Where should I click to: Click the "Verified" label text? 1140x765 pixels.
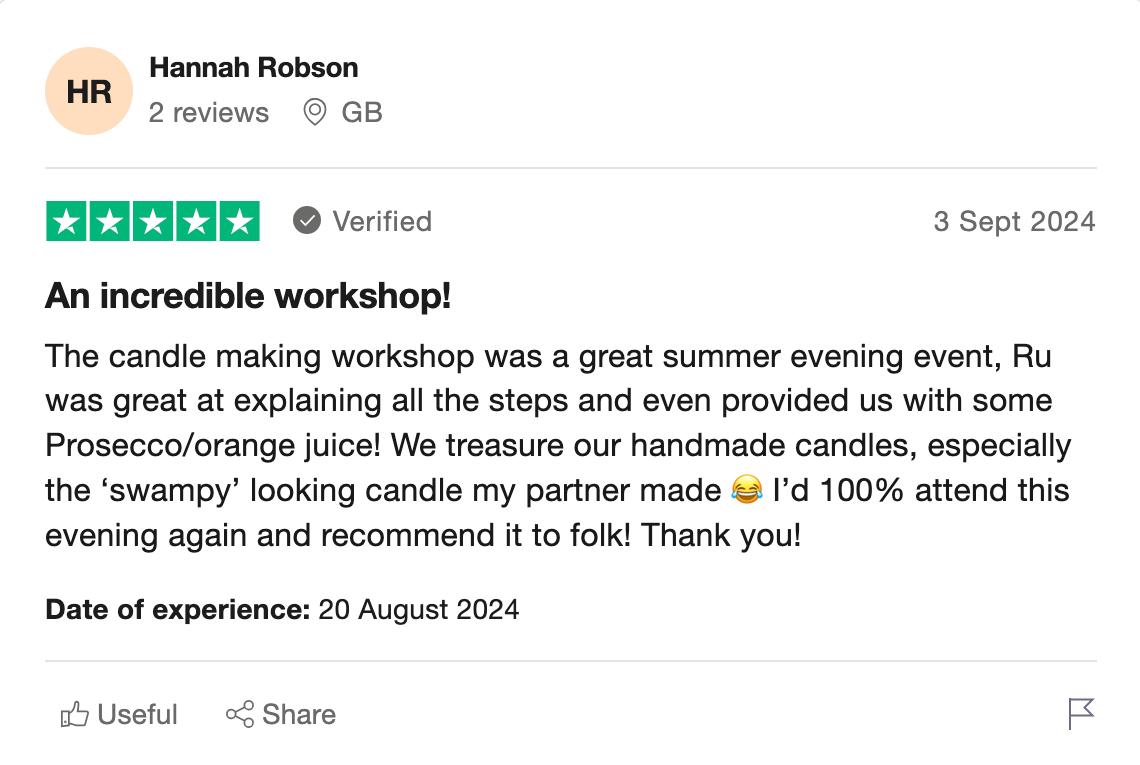pos(382,221)
